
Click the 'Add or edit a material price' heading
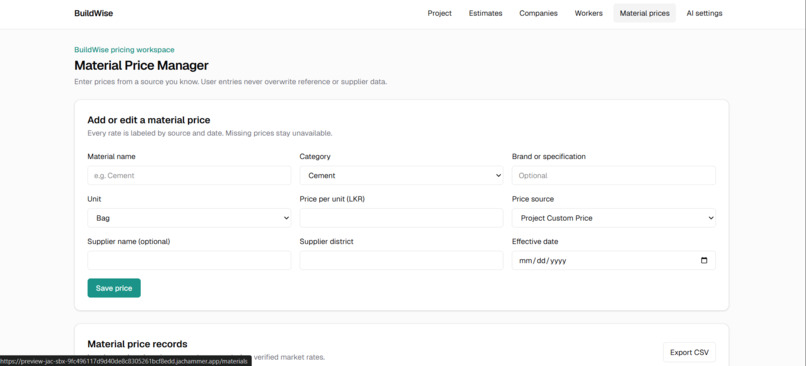[149, 120]
